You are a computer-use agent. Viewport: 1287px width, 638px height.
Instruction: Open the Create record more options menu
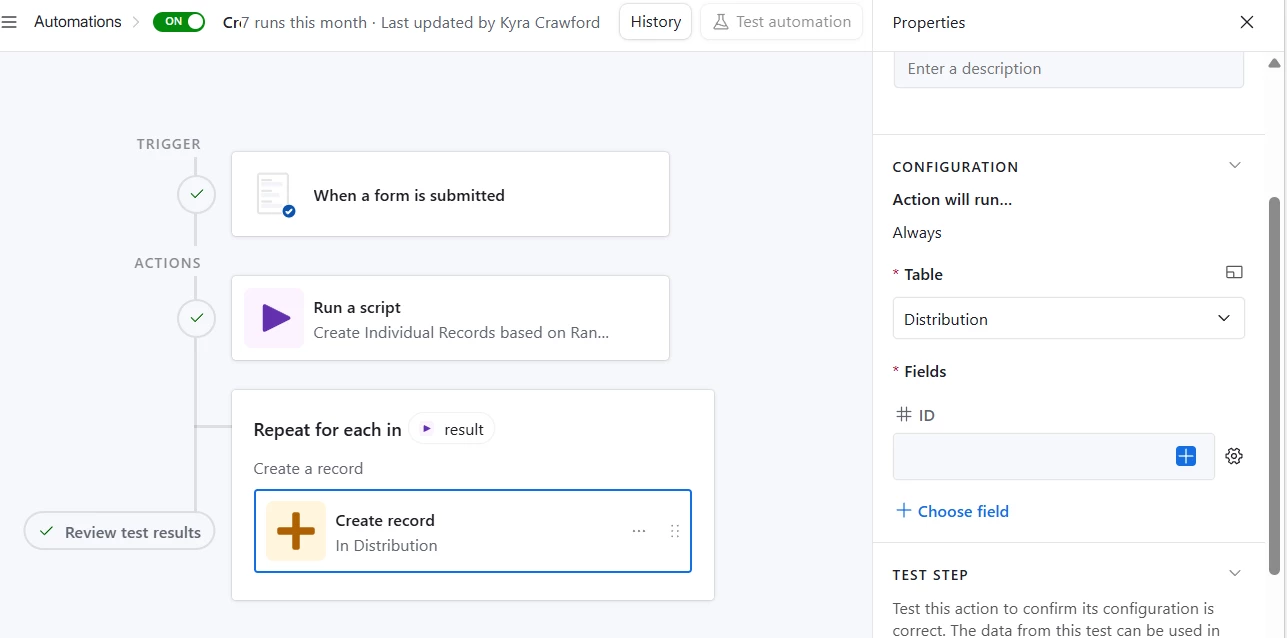639,531
